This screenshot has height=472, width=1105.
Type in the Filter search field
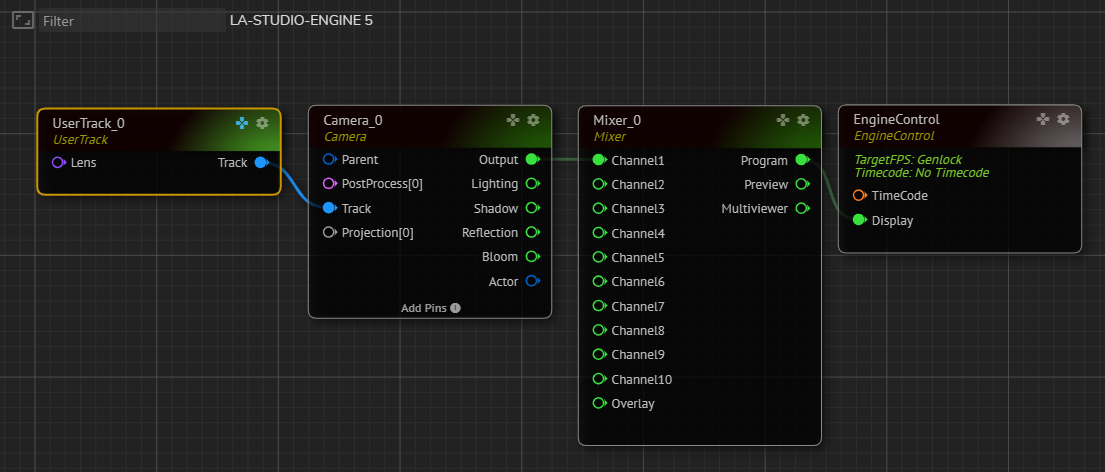130,20
